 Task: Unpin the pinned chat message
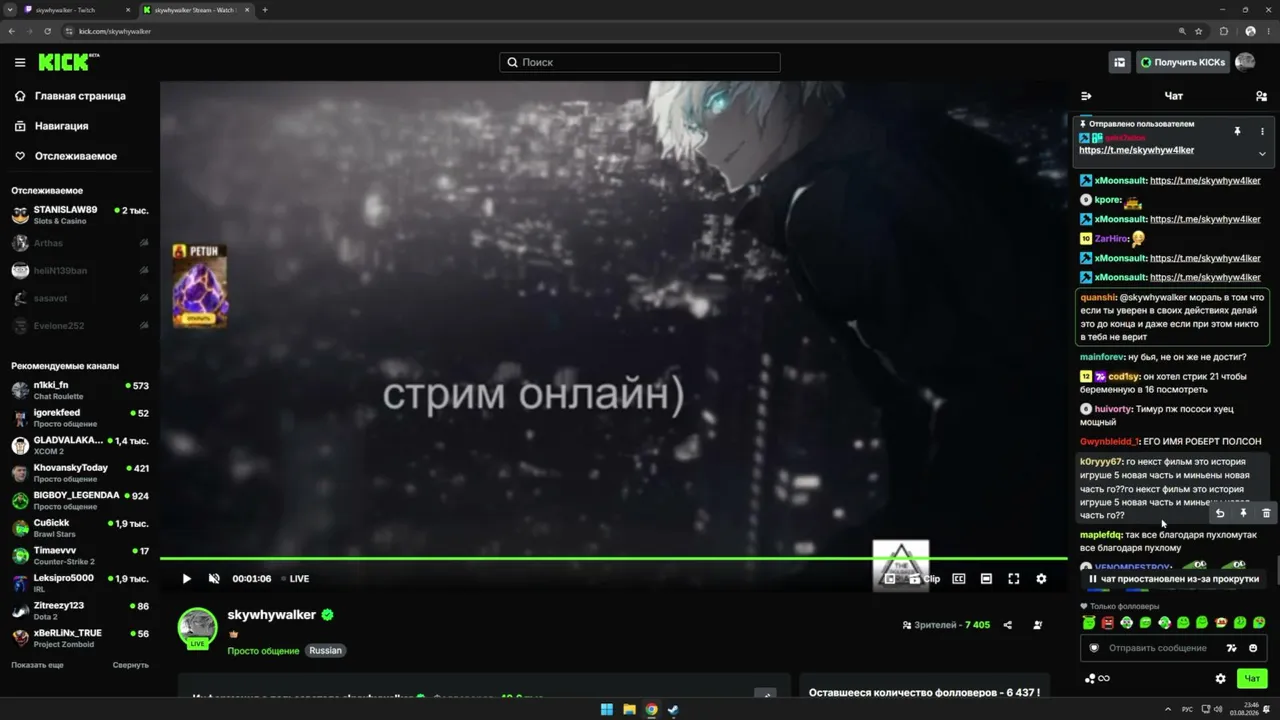[1237, 131]
